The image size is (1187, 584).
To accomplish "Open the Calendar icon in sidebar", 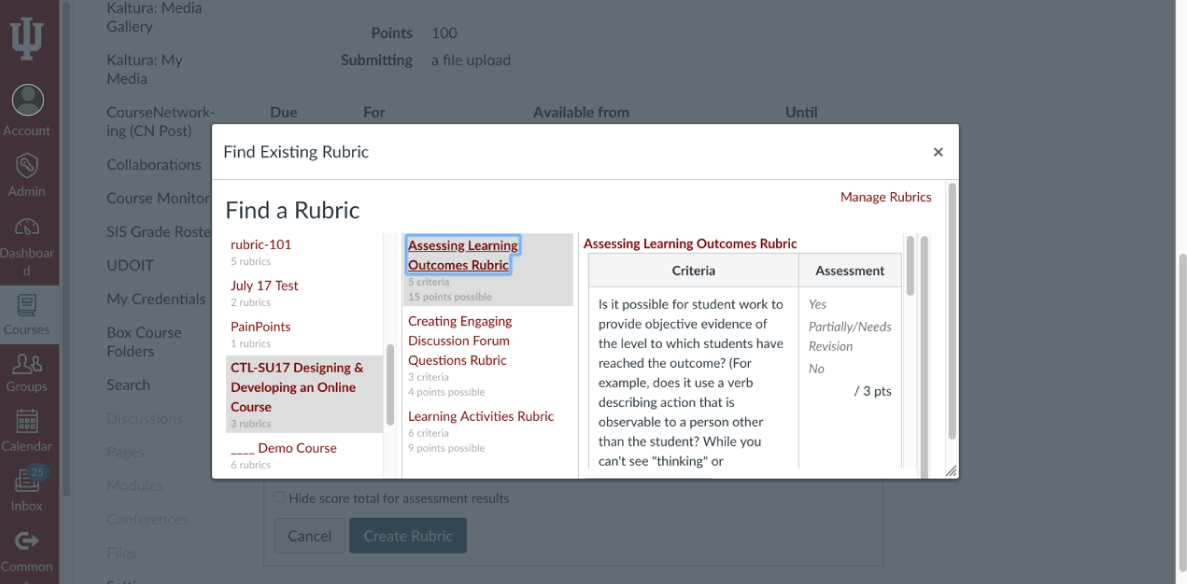I will [x=27, y=420].
